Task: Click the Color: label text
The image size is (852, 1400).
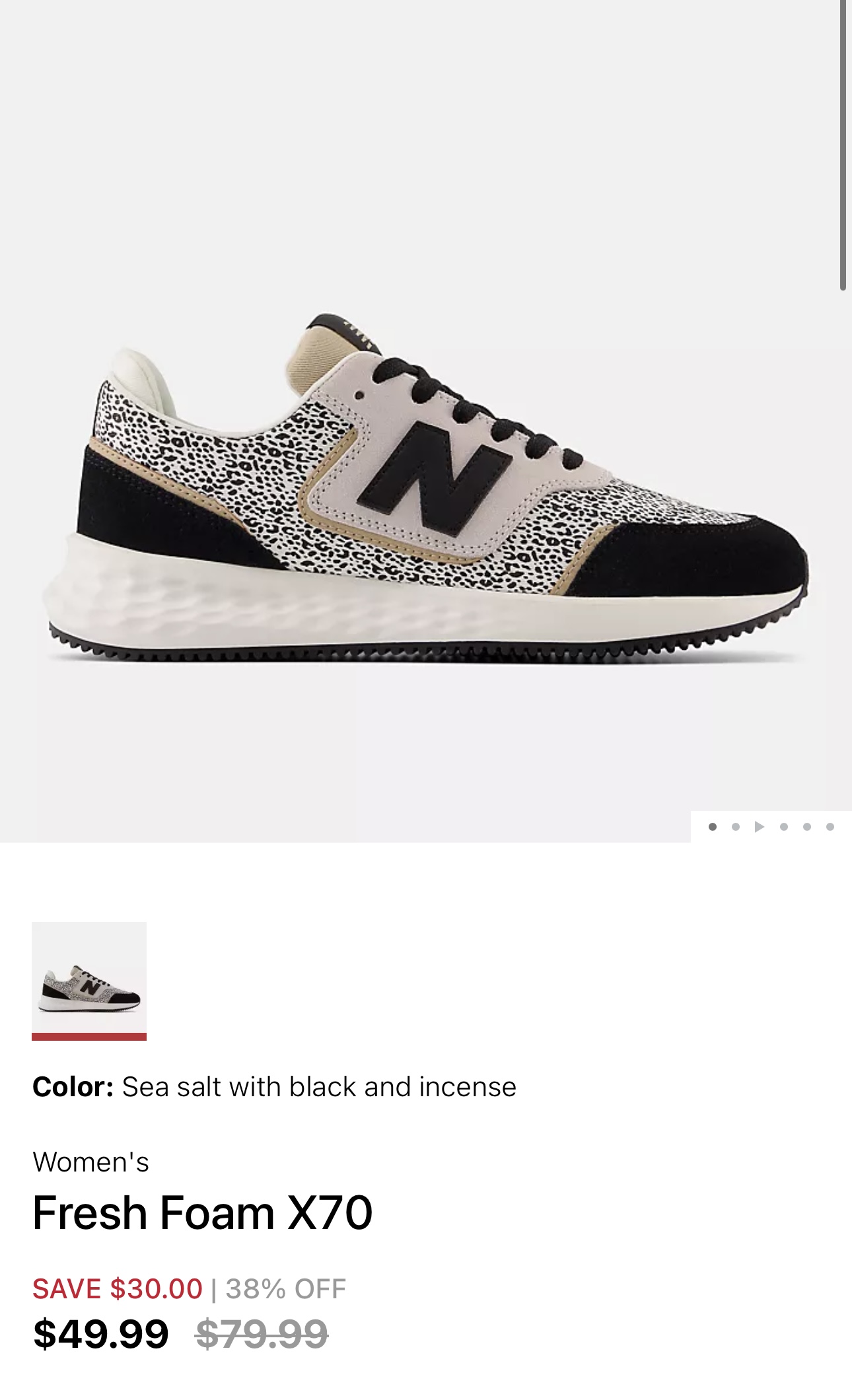Action: click(73, 1086)
